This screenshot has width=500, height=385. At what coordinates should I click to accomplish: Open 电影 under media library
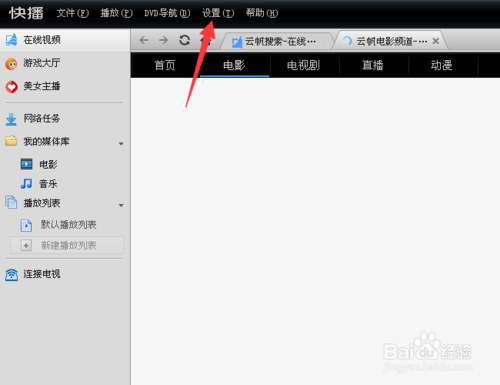(x=48, y=164)
